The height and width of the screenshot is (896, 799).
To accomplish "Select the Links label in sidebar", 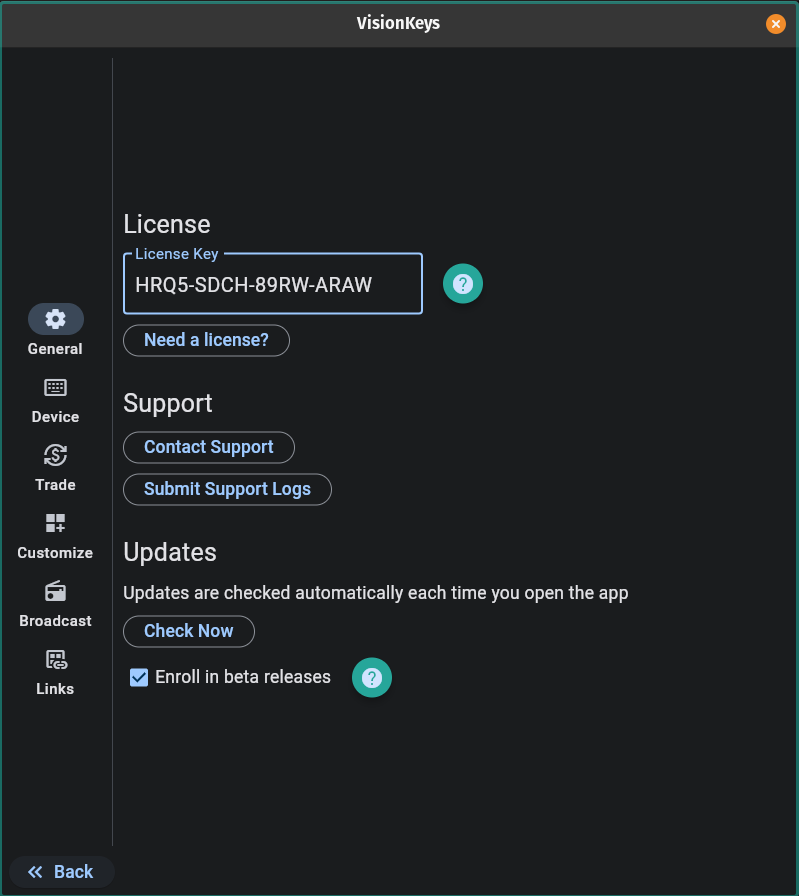I will 55,689.
